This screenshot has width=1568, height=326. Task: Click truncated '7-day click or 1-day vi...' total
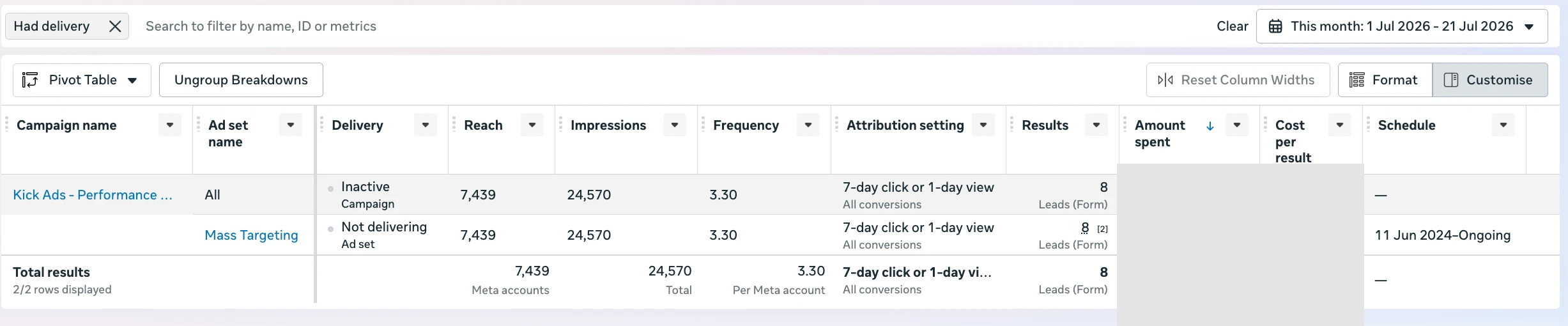coord(917,272)
